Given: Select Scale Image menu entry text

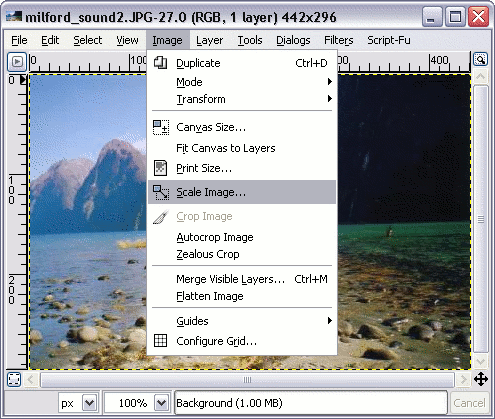Looking at the screenshot, I should click(211, 192).
